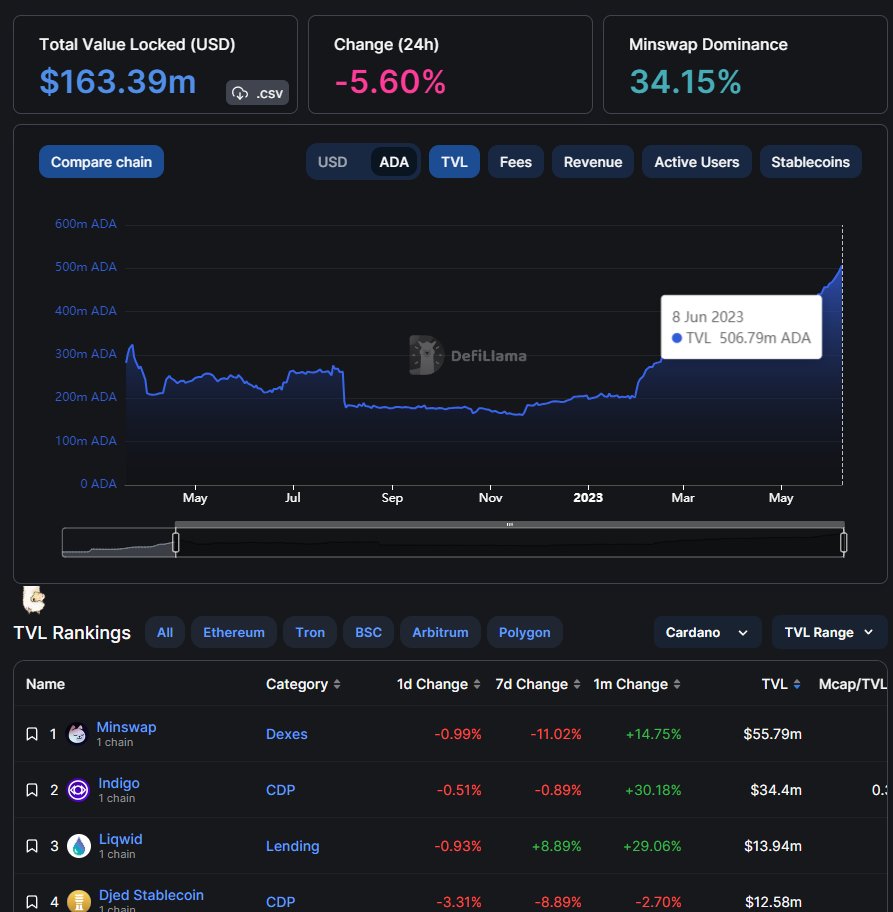Download TVL data as .csv
893x912 pixels.
click(x=257, y=92)
